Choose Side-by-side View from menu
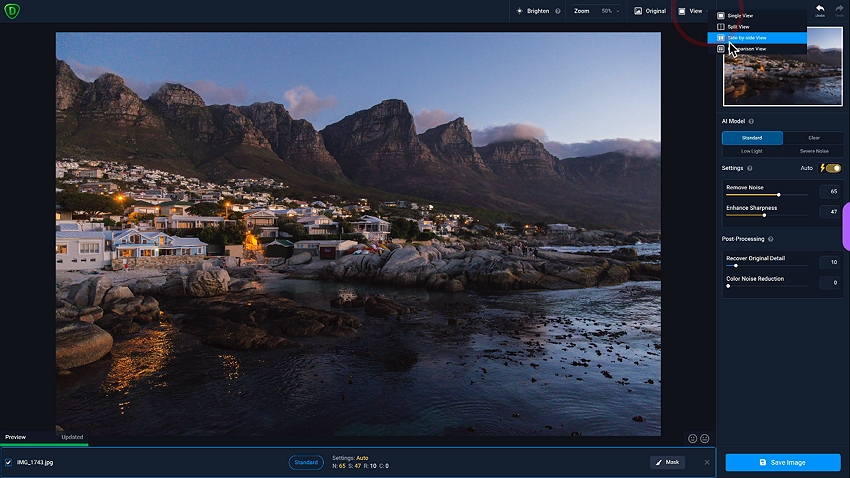The width and height of the screenshot is (850, 478). 755,38
